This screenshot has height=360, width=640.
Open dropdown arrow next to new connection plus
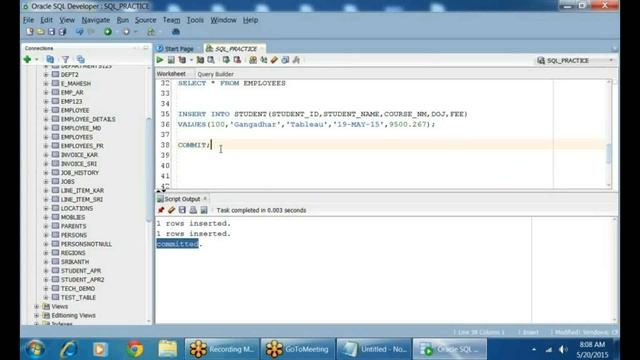37,60
